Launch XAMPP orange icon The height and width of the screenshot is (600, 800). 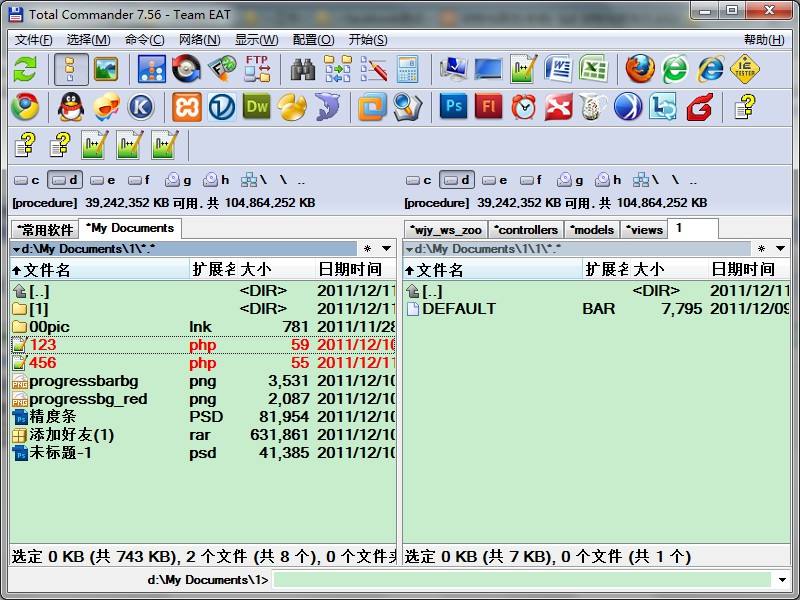(187, 107)
